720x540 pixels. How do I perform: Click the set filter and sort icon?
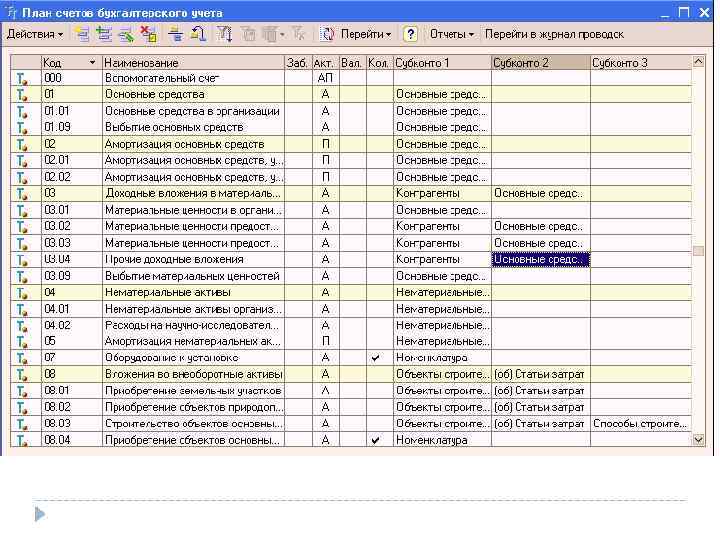pyautogui.click(x=224, y=34)
